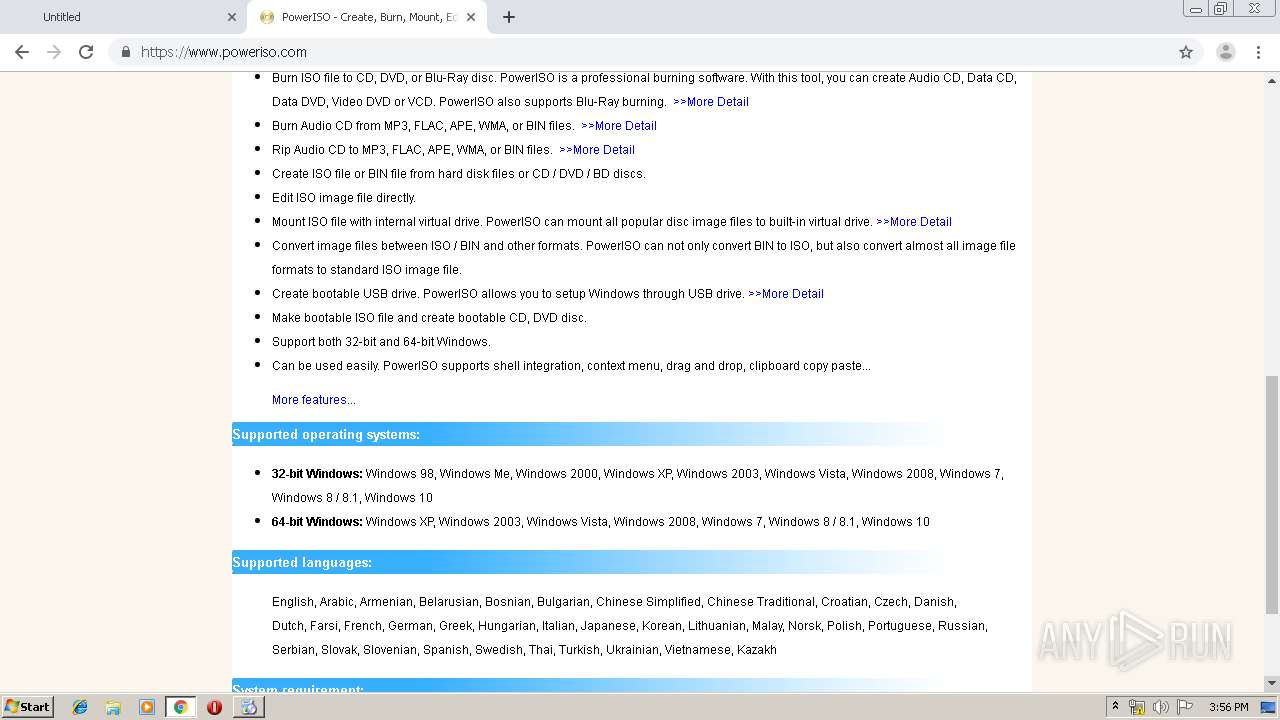The image size is (1280, 720).
Task: Close the PowerISO tab
Action: coord(471,17)
